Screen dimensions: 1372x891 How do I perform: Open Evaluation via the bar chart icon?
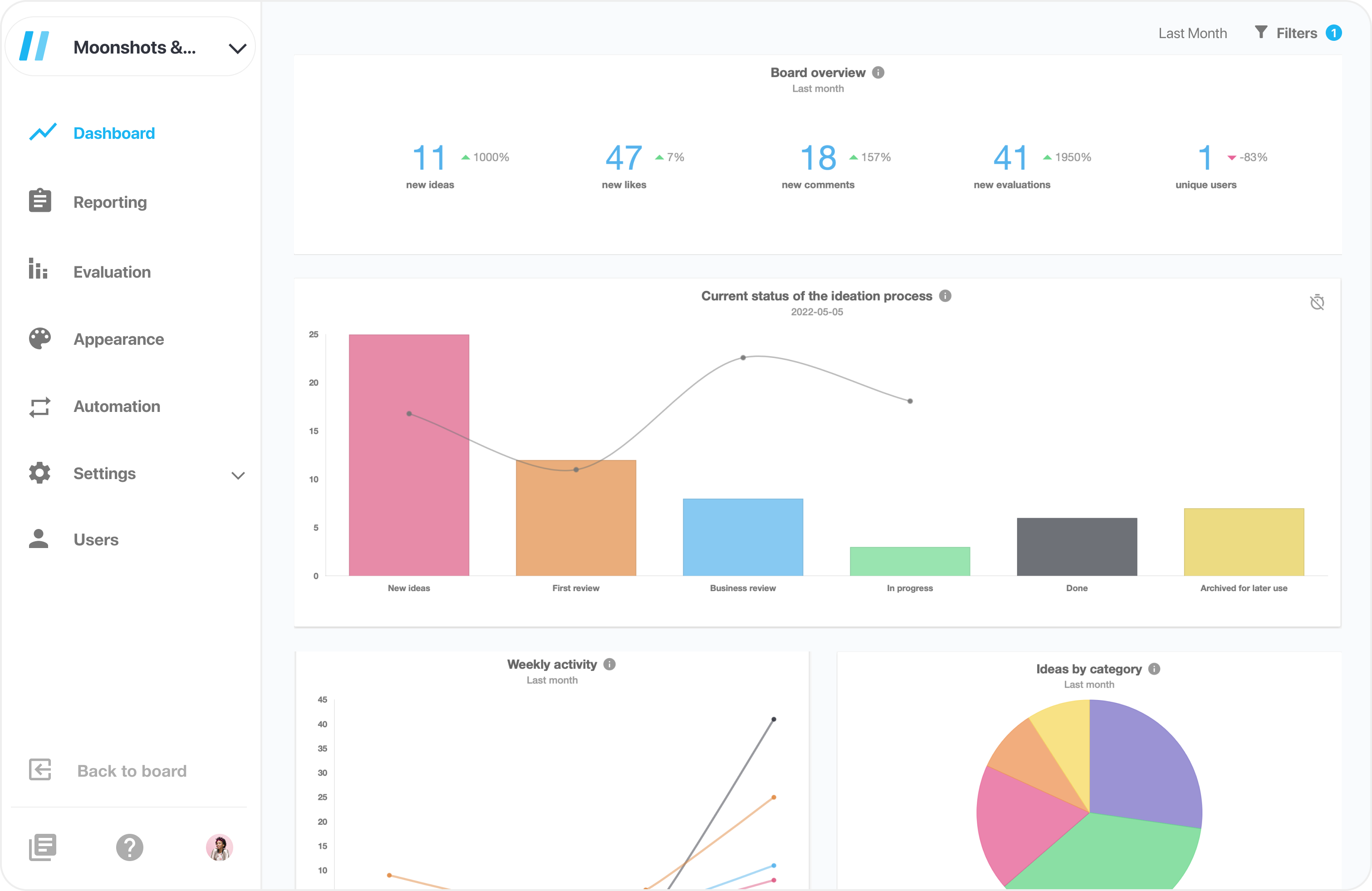tap(38, 270)
